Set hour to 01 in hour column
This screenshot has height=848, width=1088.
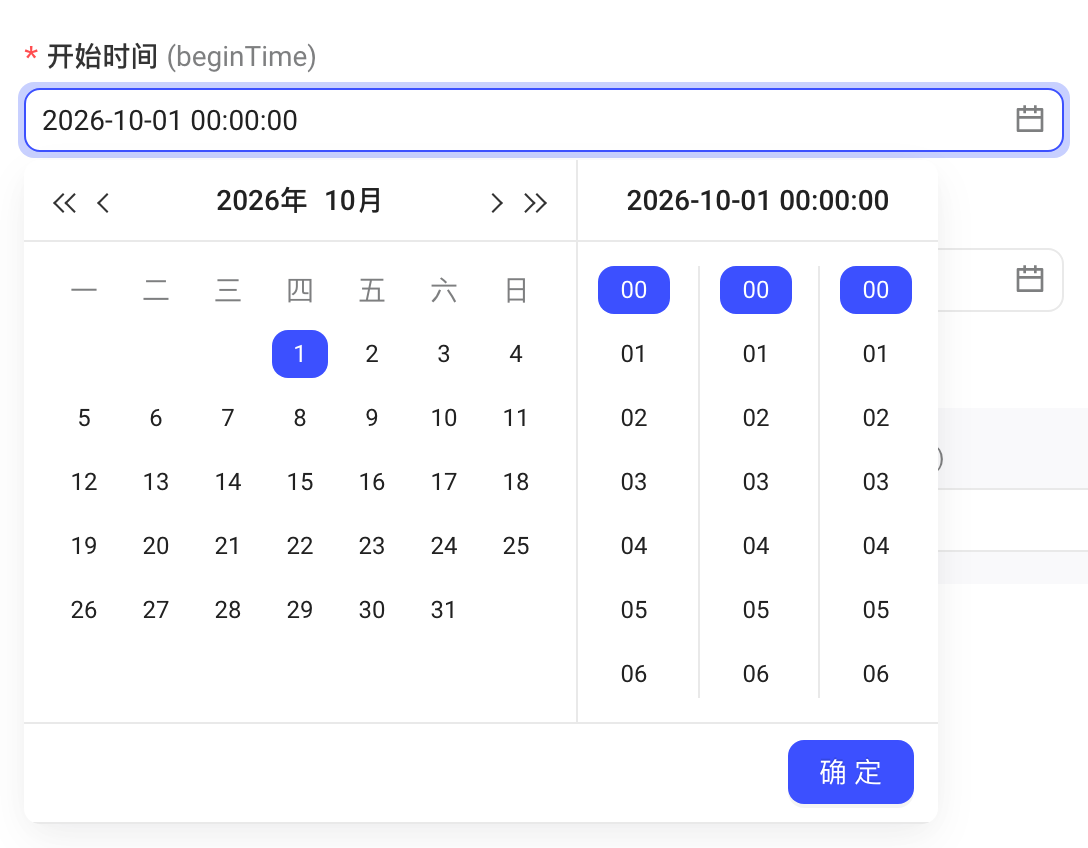tap(634, 354)
